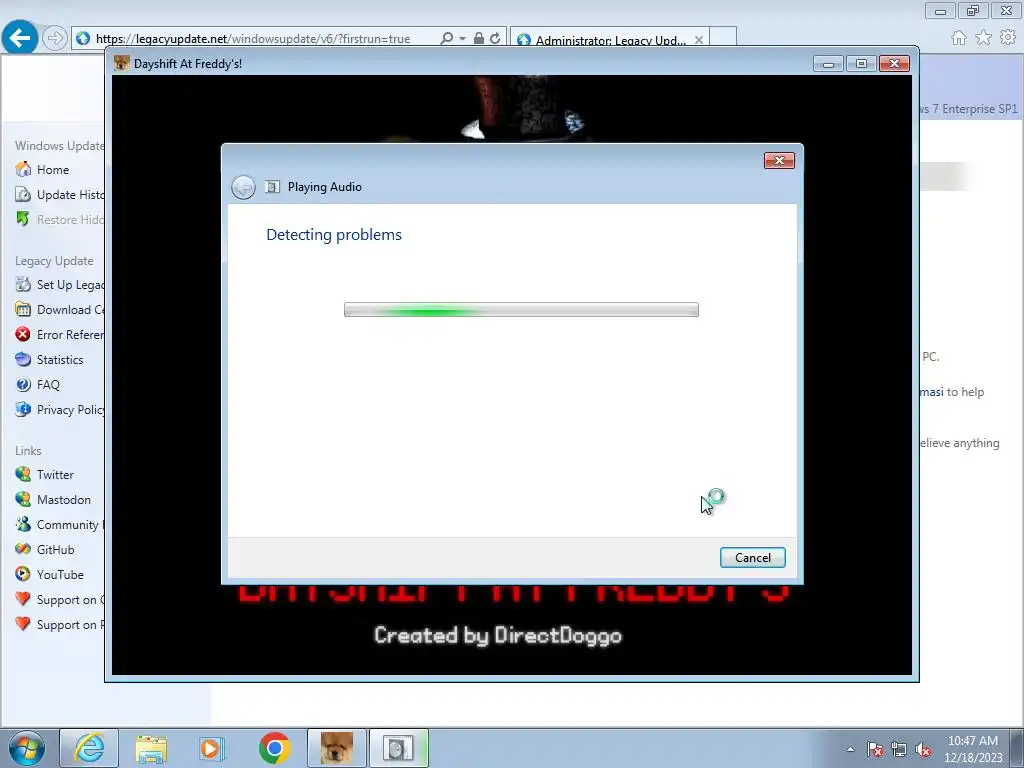Screen dimensions: 1024x768
Task: Click the Action Center flag icon
Action: [x=875, y=749]
